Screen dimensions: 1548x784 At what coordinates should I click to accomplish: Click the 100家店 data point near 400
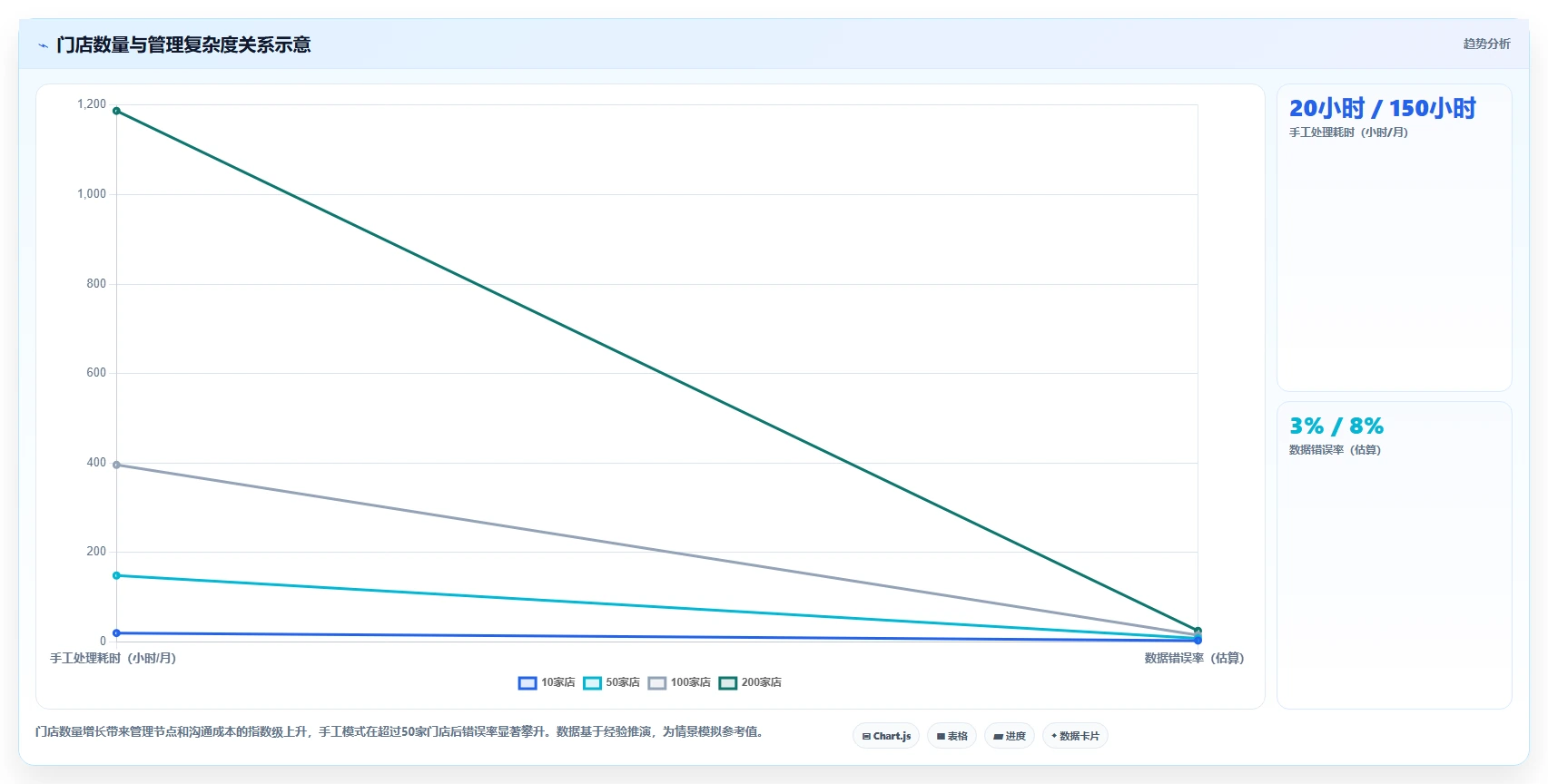coord(116,465)
